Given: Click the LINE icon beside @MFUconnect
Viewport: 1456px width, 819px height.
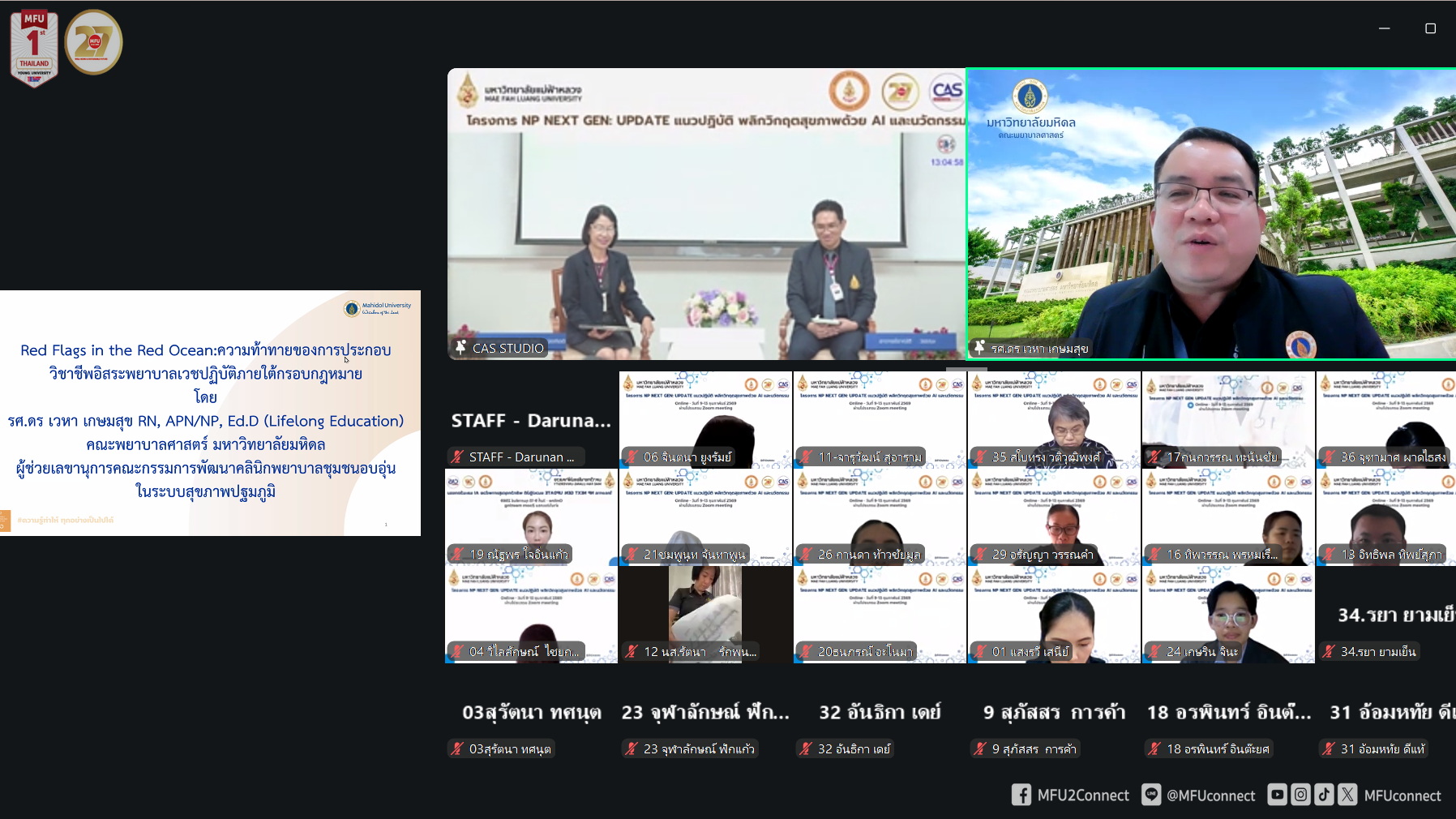Looking at the screenshot, I should click(1150, 795).
